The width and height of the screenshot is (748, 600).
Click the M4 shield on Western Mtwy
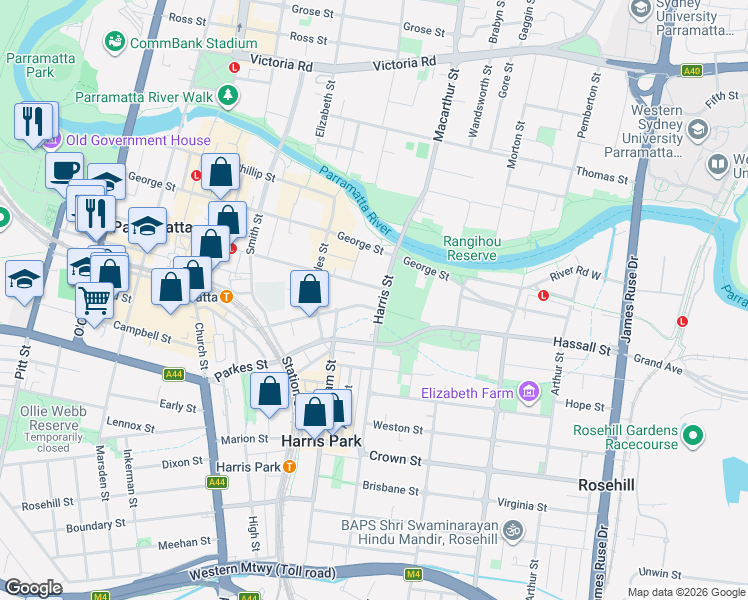pyautogui.click(x=413, y=574)
